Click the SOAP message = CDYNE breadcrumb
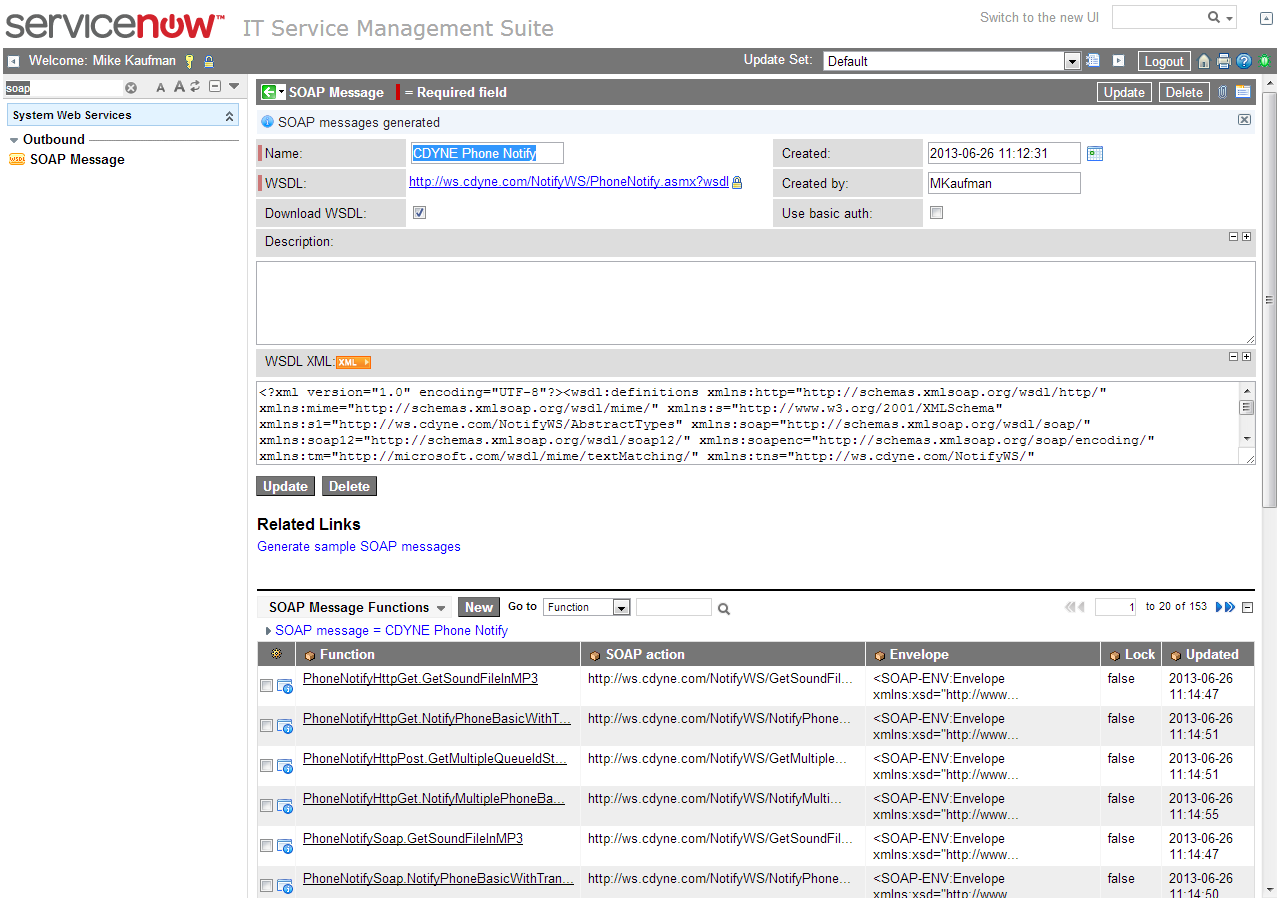1280x899 pixels. tap(391, 631)
